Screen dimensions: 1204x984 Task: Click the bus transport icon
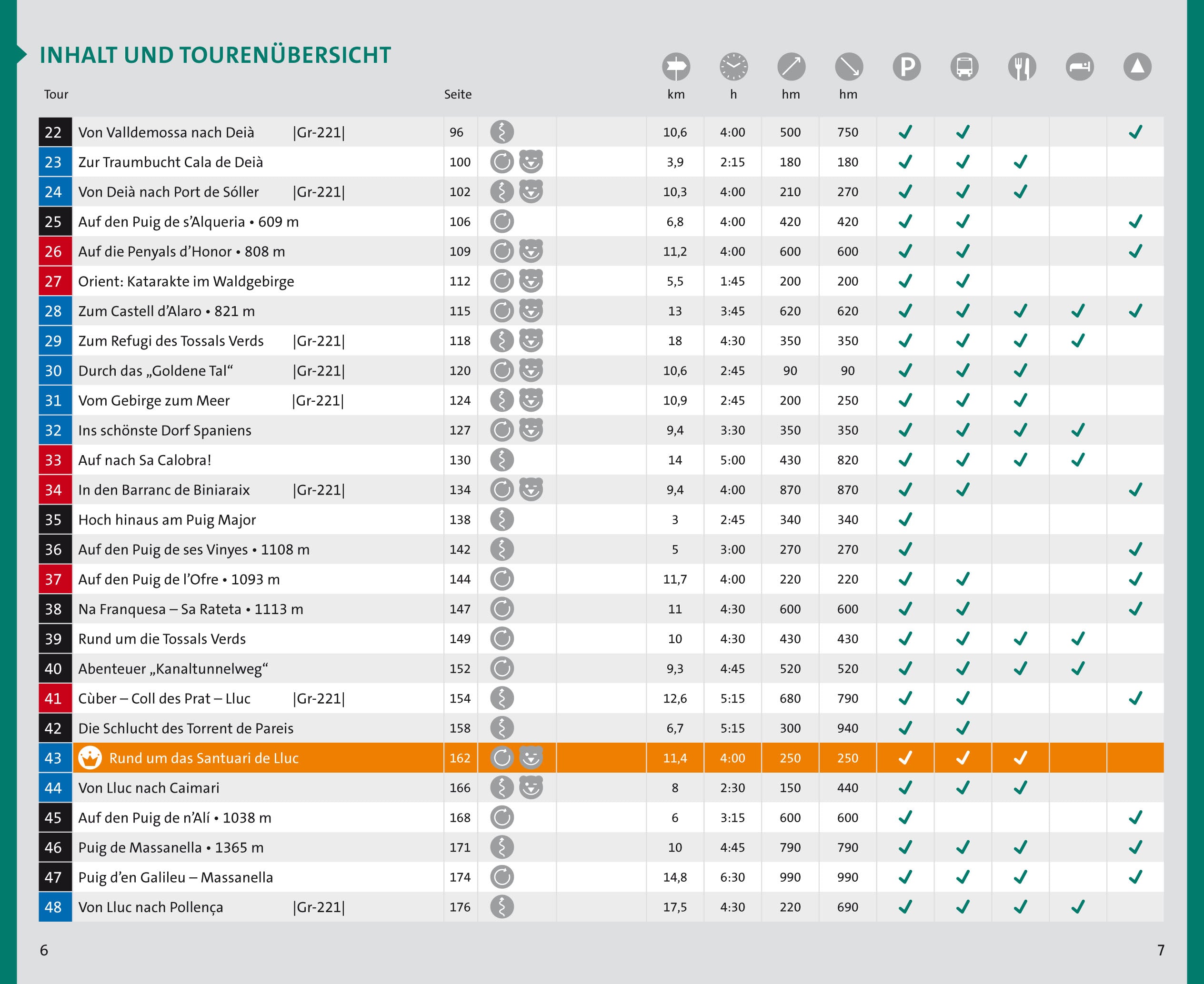coord(964,67)
